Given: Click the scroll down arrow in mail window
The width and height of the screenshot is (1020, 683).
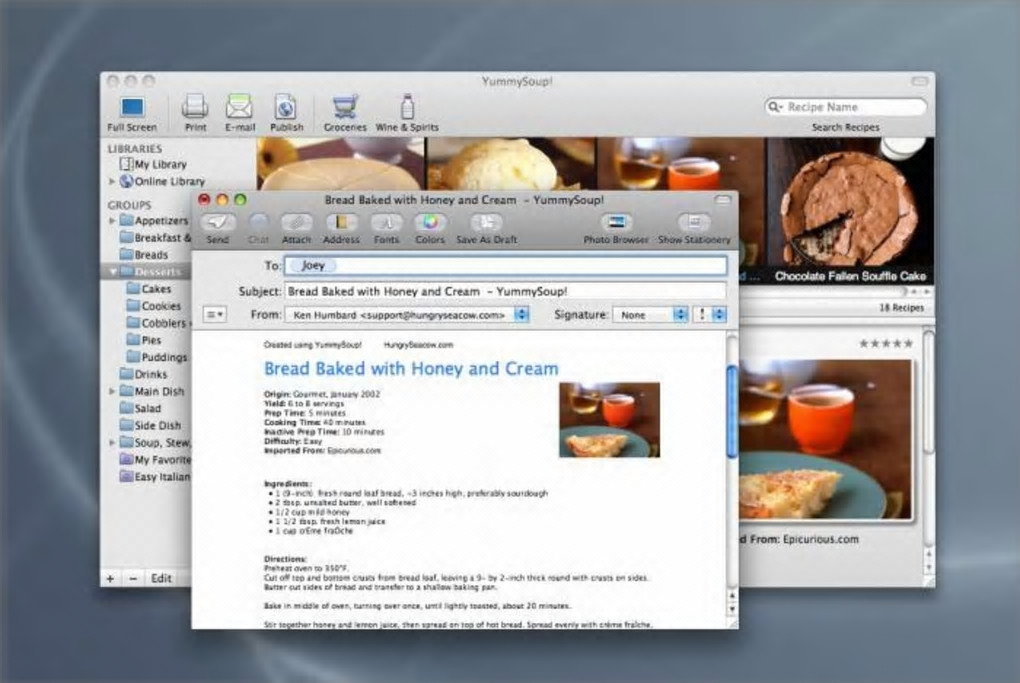Looking at the screenshot, I should (x=732, y=610).
